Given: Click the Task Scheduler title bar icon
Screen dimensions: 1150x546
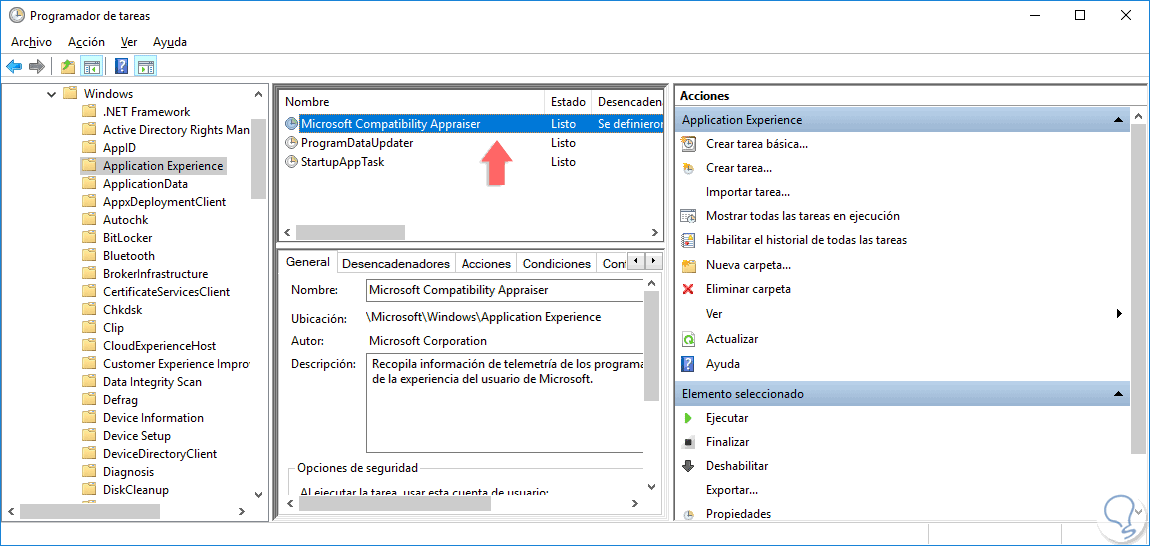Looking at the screenshot, I should 15,15.
